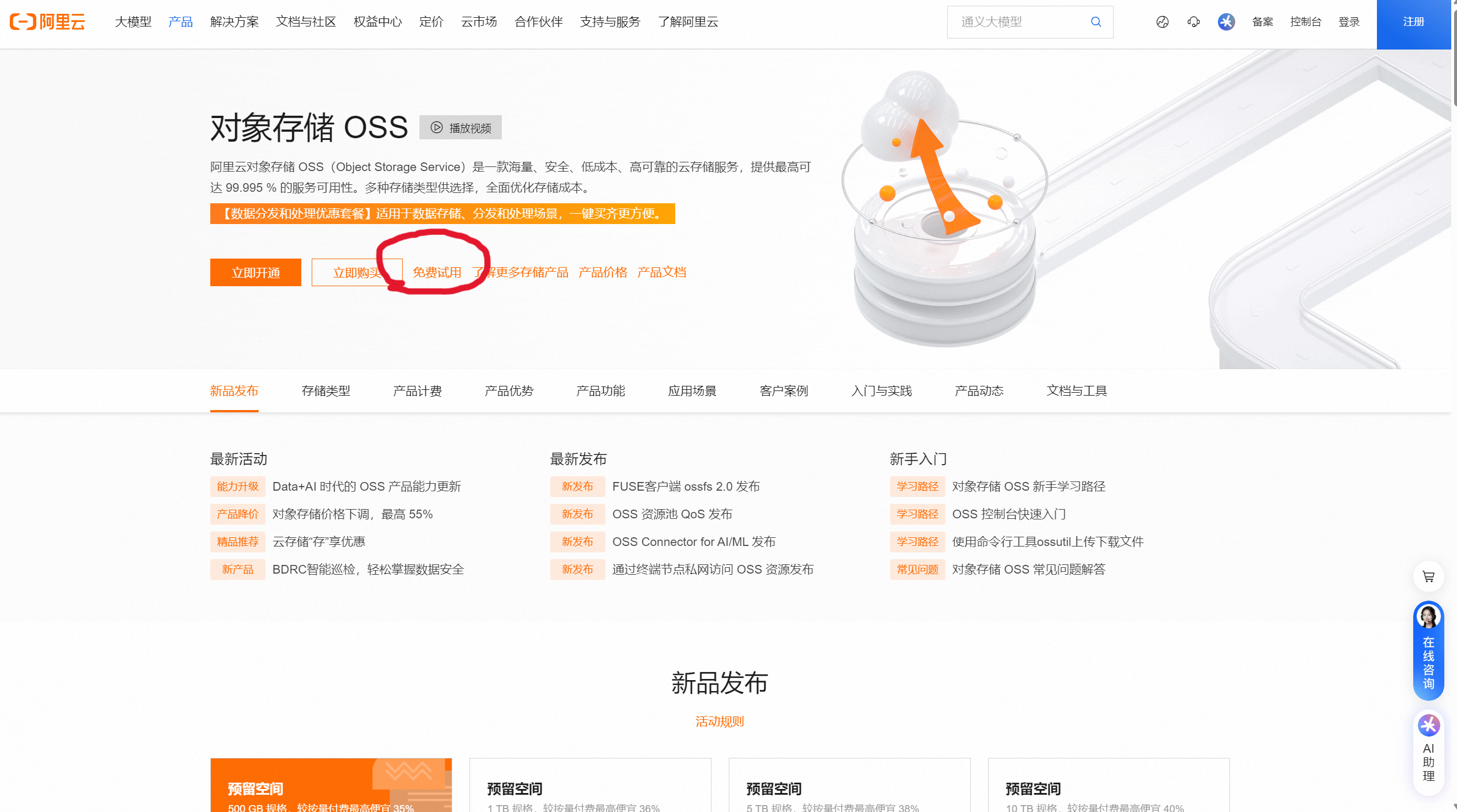Open the 活动规则 link
Viewport: 1457px width, 812px height.
pos(719,721)
